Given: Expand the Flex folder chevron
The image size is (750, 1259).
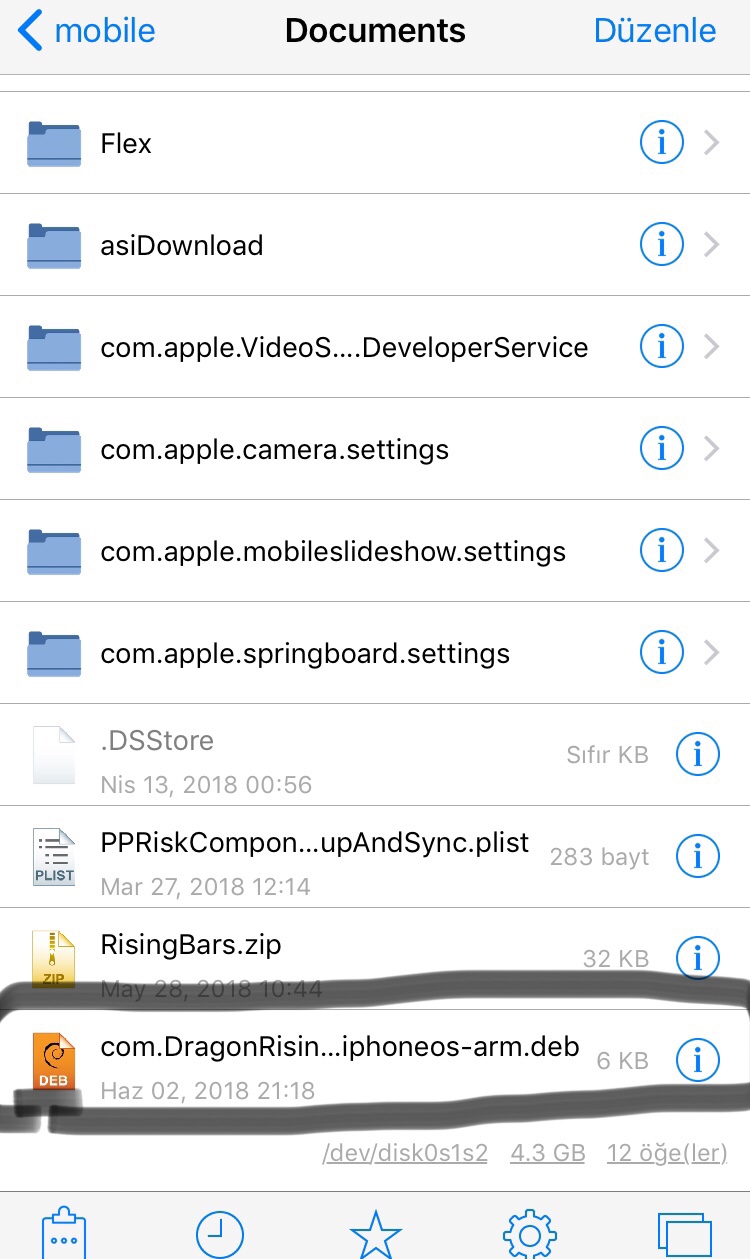Looking at the screenshot, I should (x=712, y=144).
